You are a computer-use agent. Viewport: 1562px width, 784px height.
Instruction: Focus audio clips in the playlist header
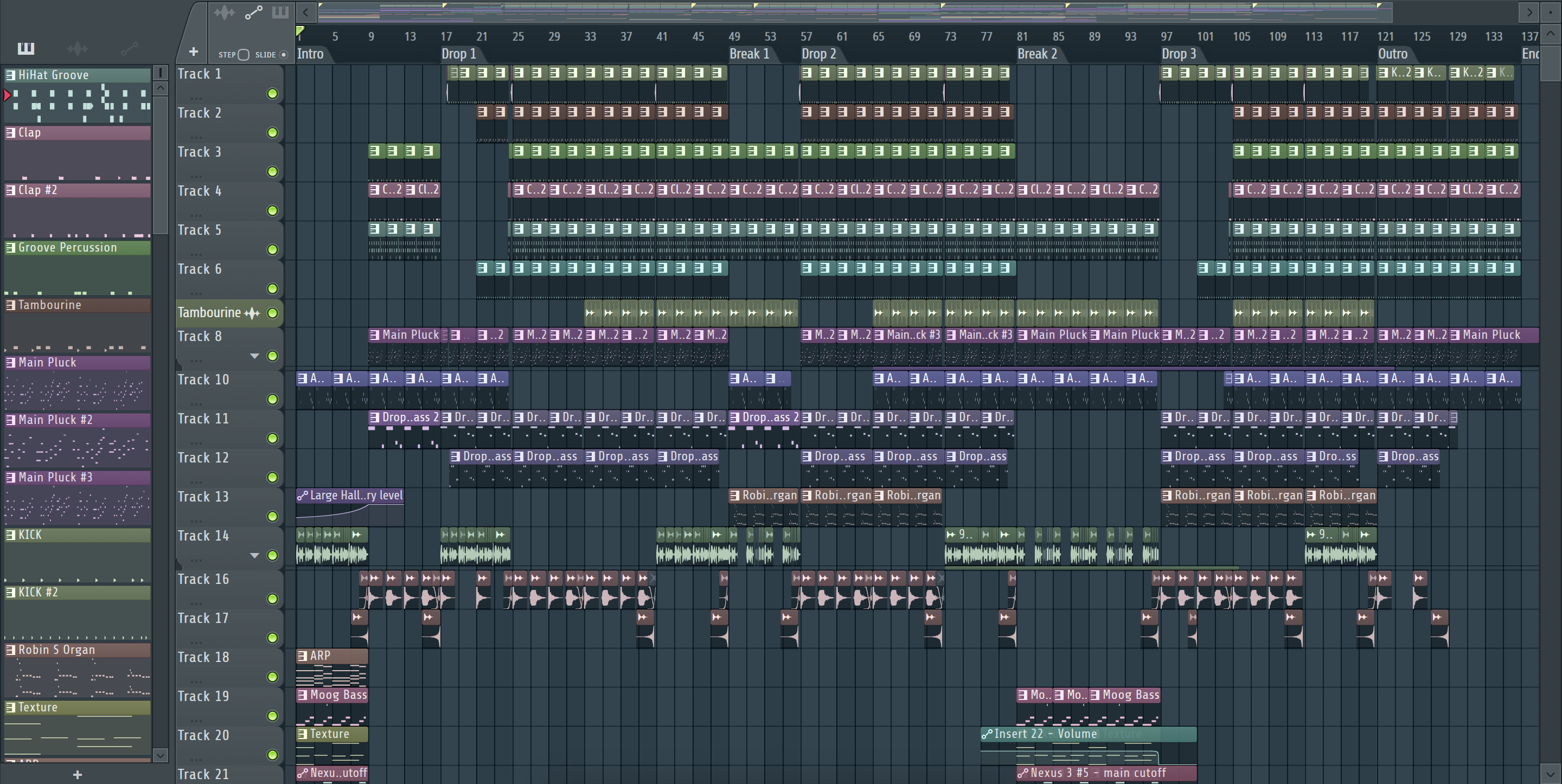pos(224,12)
